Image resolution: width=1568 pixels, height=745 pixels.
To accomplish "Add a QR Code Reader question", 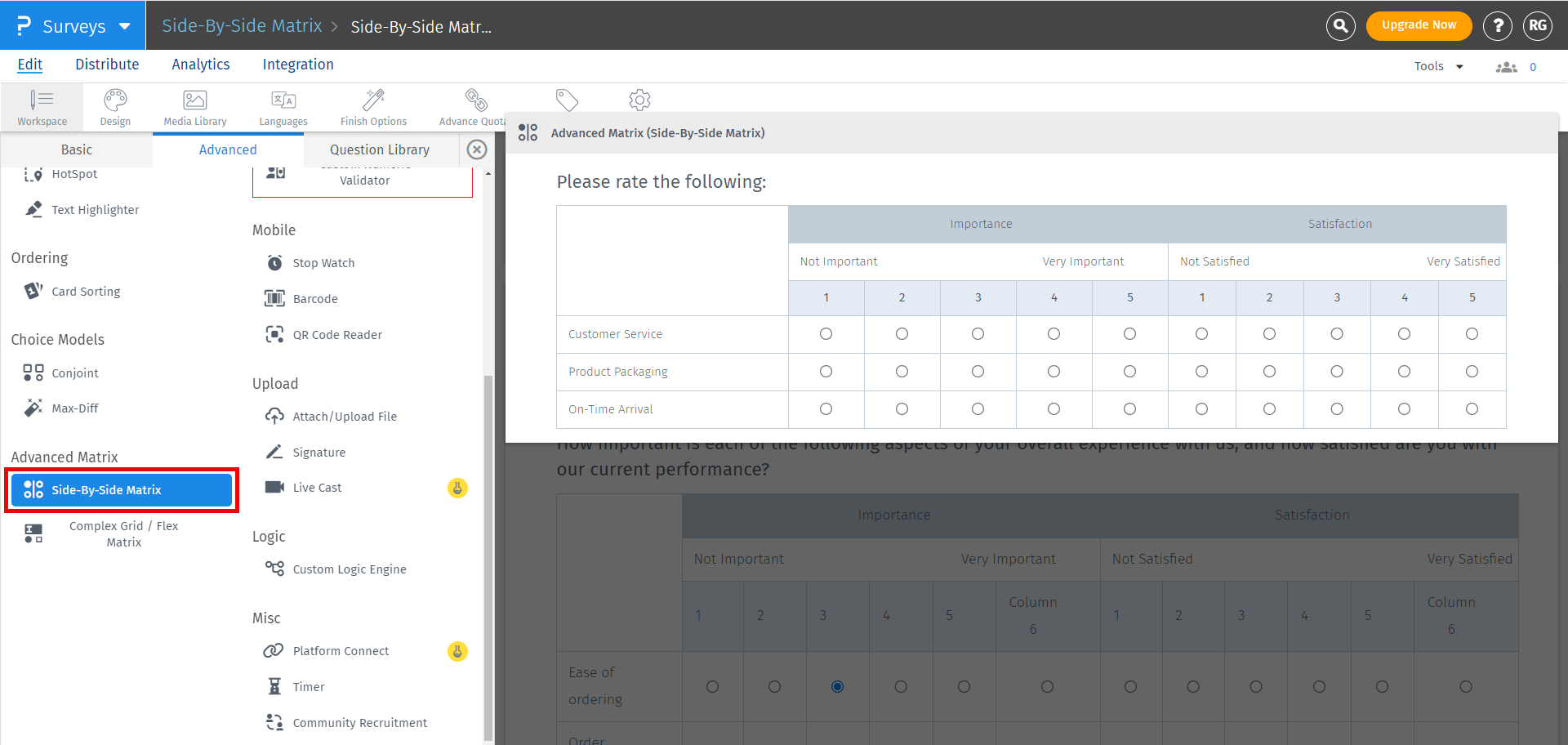I will click(337, 334).
